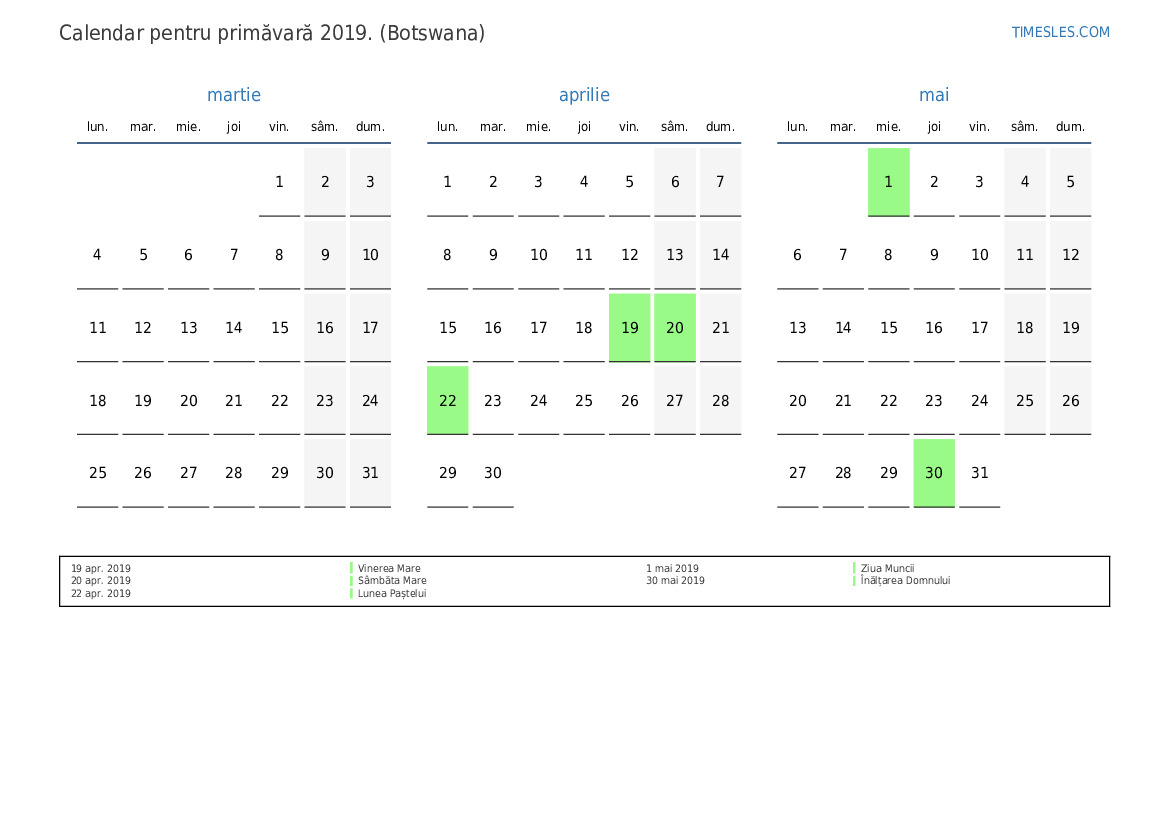Select March 1 in the calendar
This screenshot has height=827, width=1169.
tap(279, 182)
